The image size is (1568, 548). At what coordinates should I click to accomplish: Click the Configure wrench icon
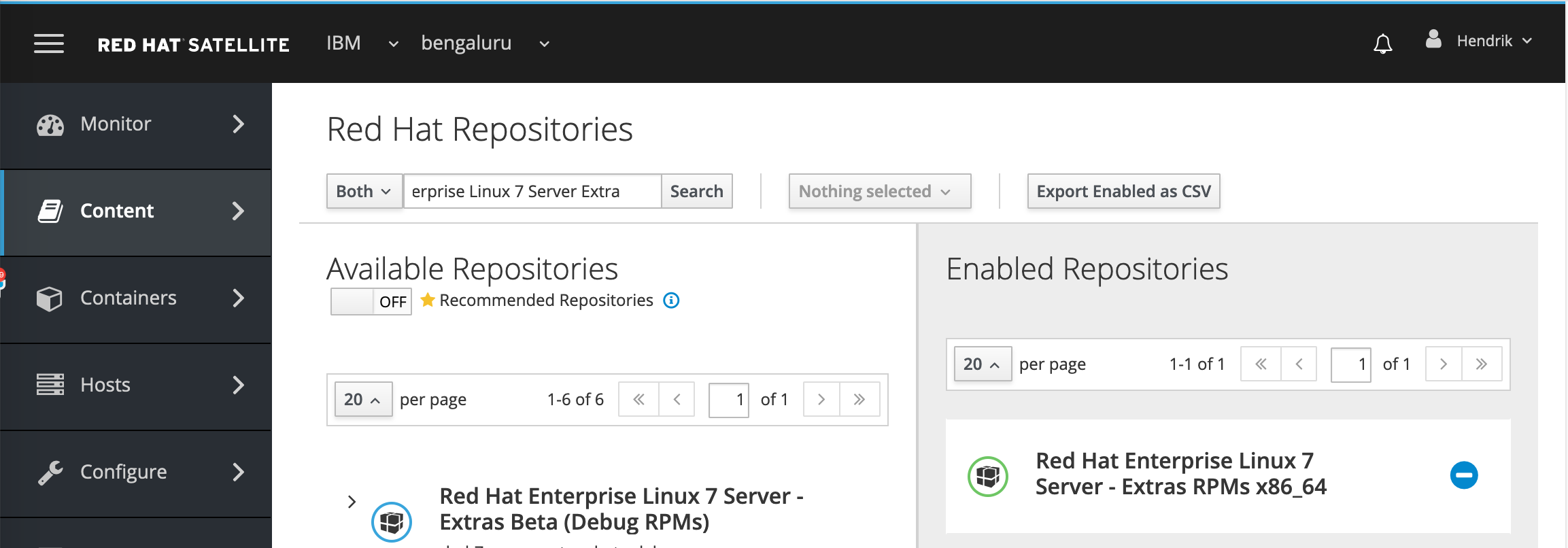[x=50, y=472]
